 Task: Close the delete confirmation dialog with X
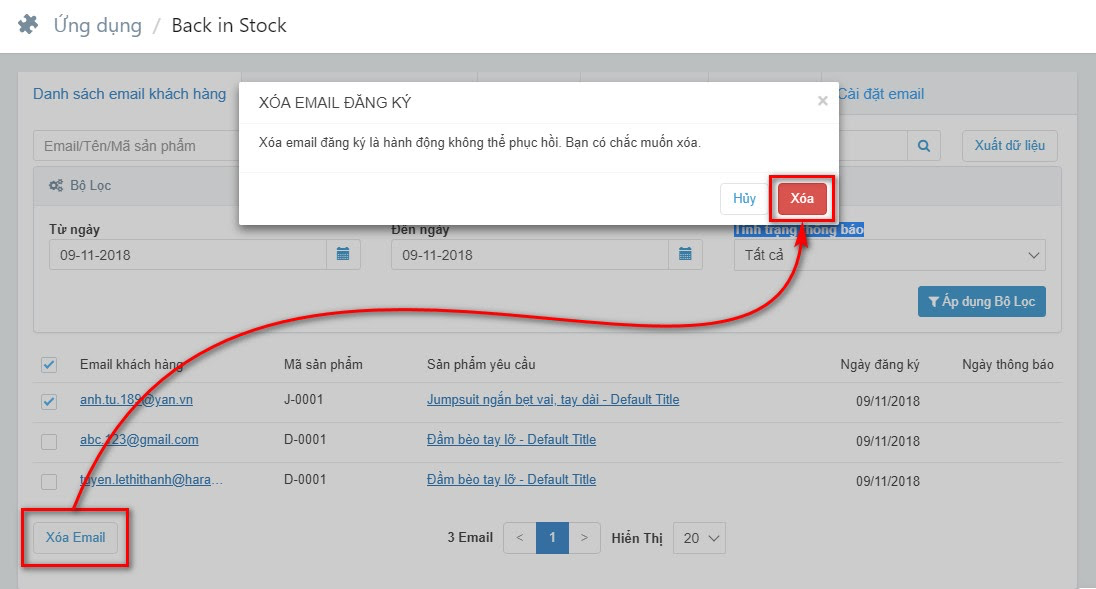click(x=823, y=101)
